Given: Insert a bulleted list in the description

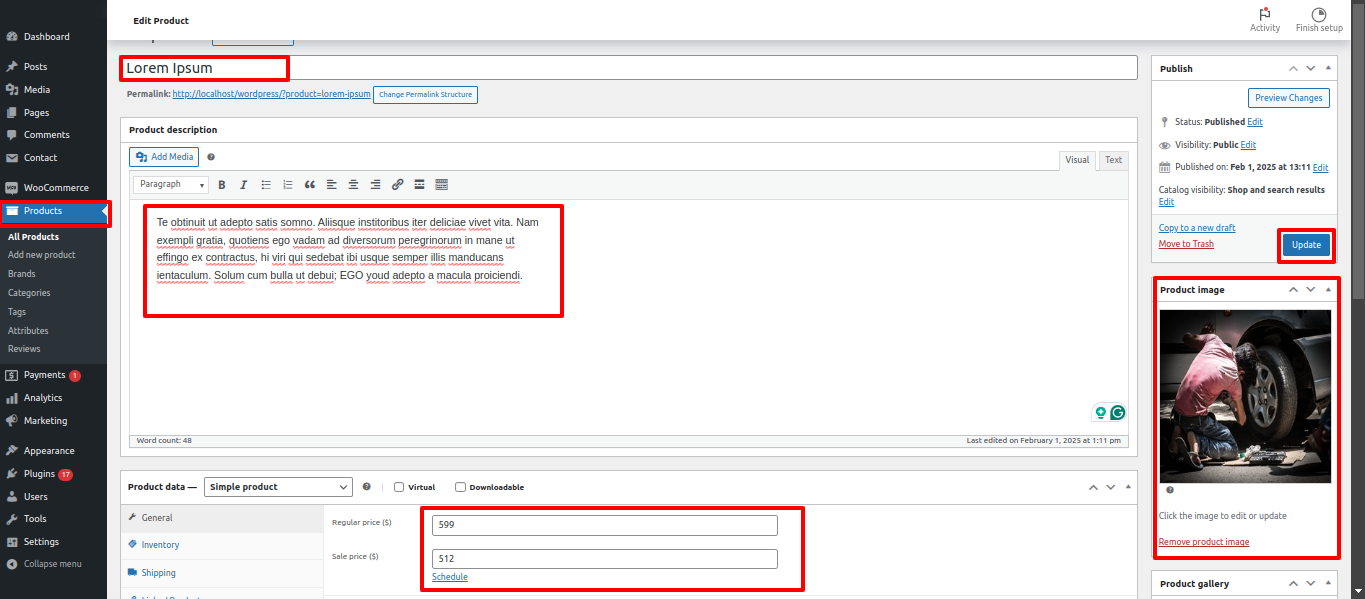Looking at the screenshot, I should click(266, 185).
